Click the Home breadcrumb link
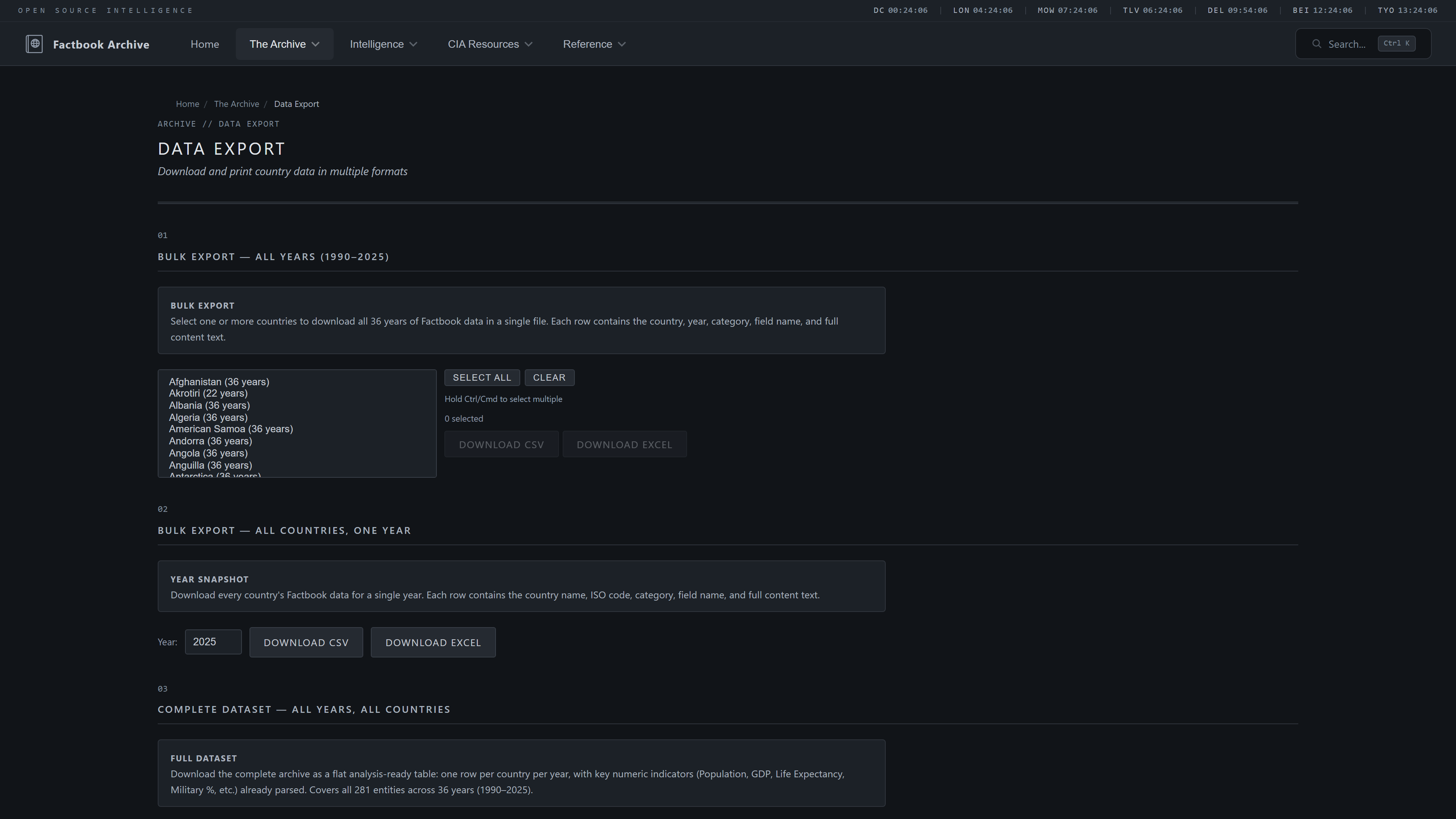This screenshot has width=1456, height=819. [187, 104]
